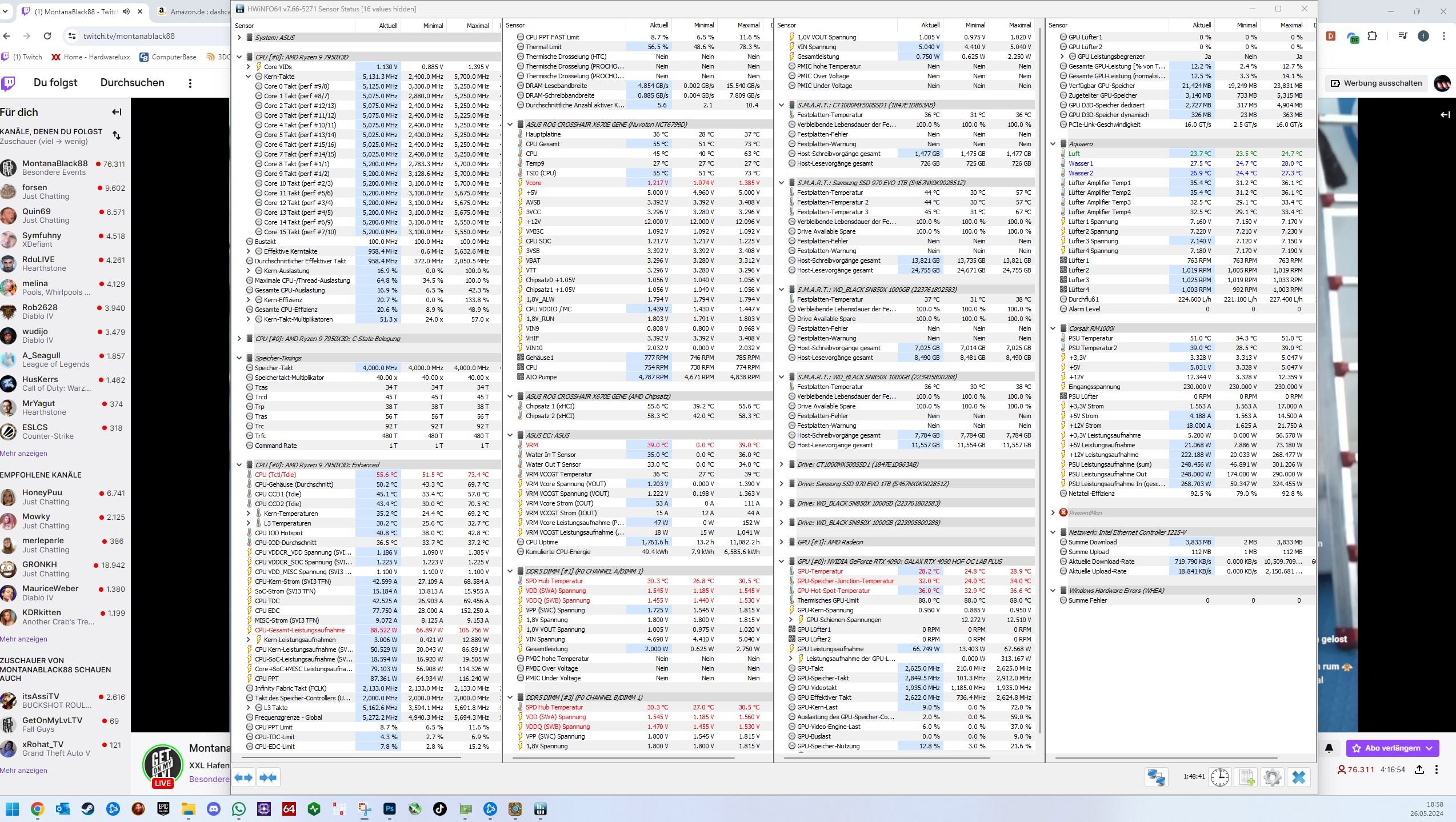Open Steam from the taskbar
The height and width of the screenshot is (822, 1456).
click(x=88, y=809)
